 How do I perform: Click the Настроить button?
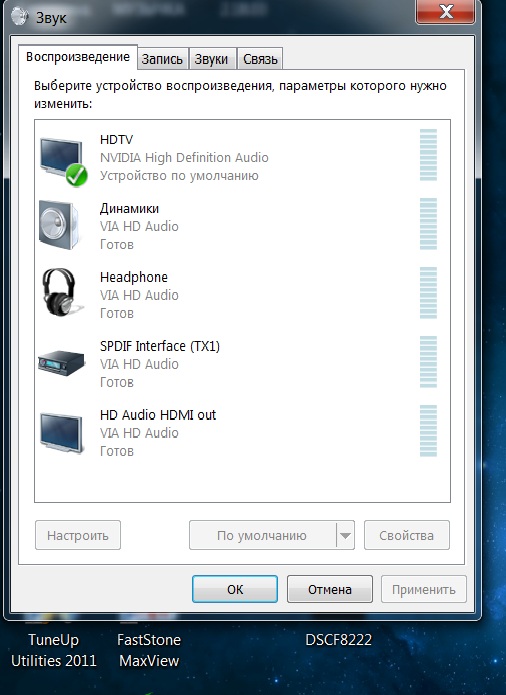(78, 535)
